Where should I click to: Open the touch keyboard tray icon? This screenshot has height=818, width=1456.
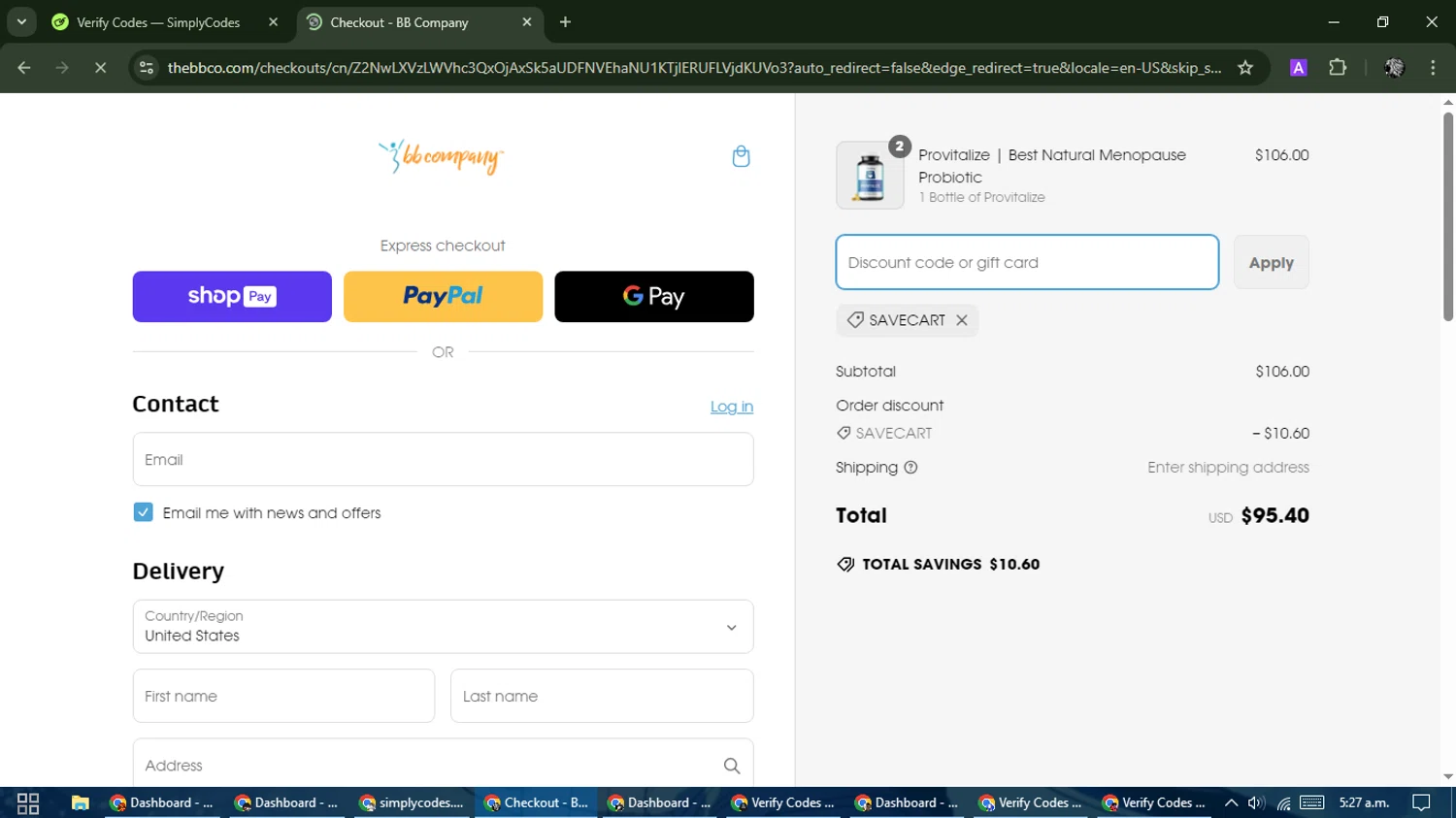click(1312, 802)
